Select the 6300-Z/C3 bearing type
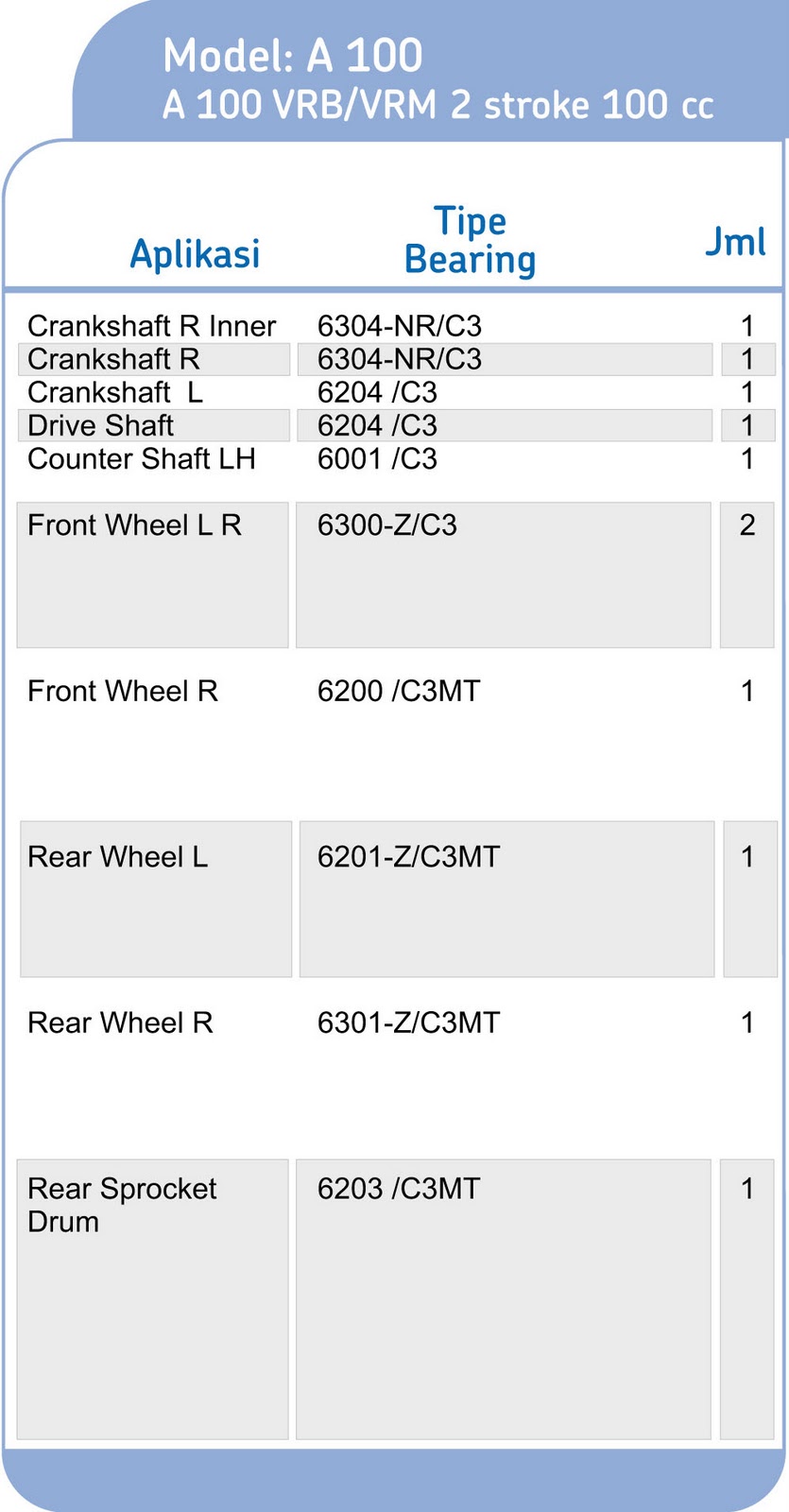Viewport: 789px width, 1512px height. (x=386, y=525)
